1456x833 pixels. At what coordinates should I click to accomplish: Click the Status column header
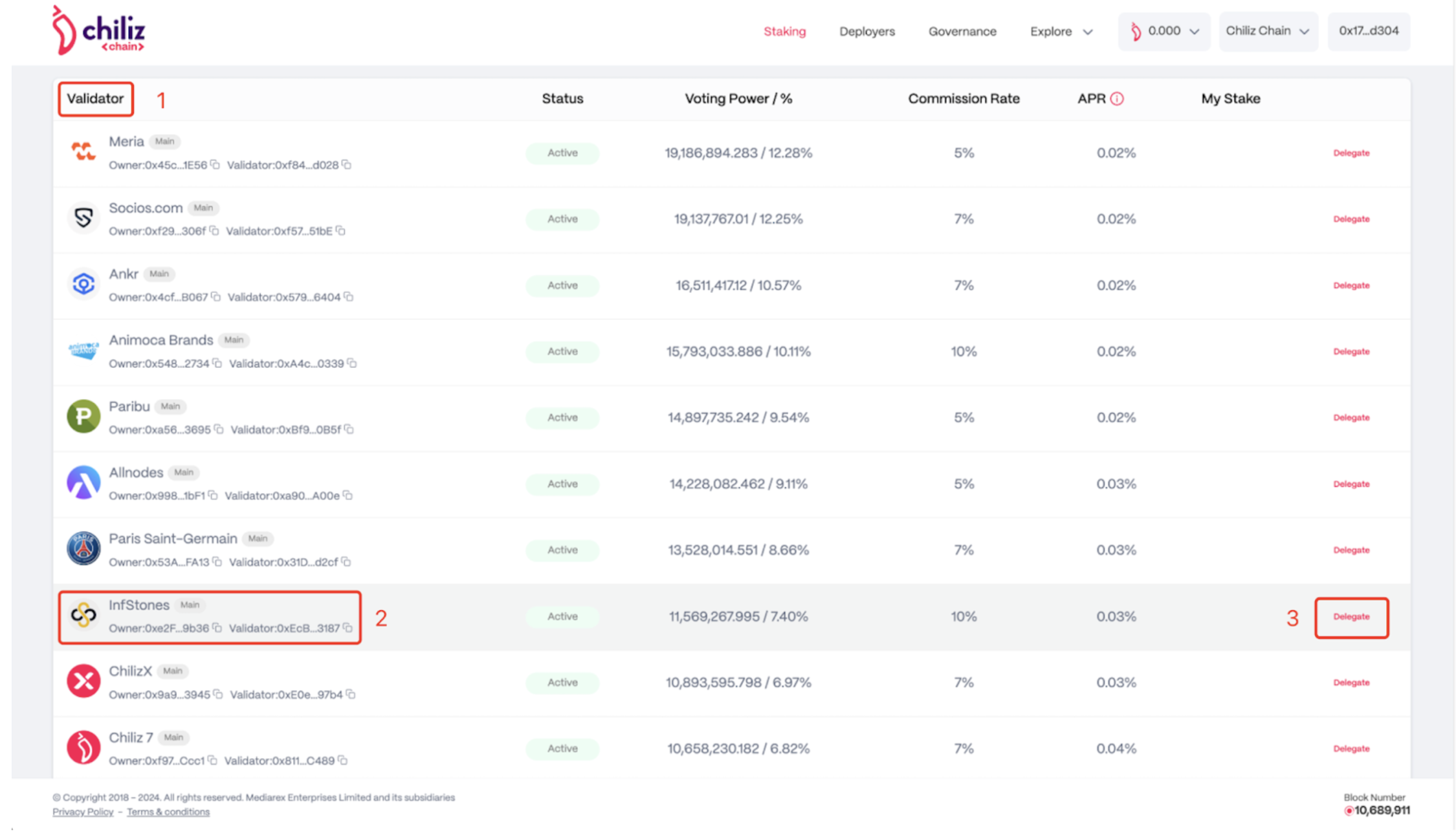coord(562,99)
